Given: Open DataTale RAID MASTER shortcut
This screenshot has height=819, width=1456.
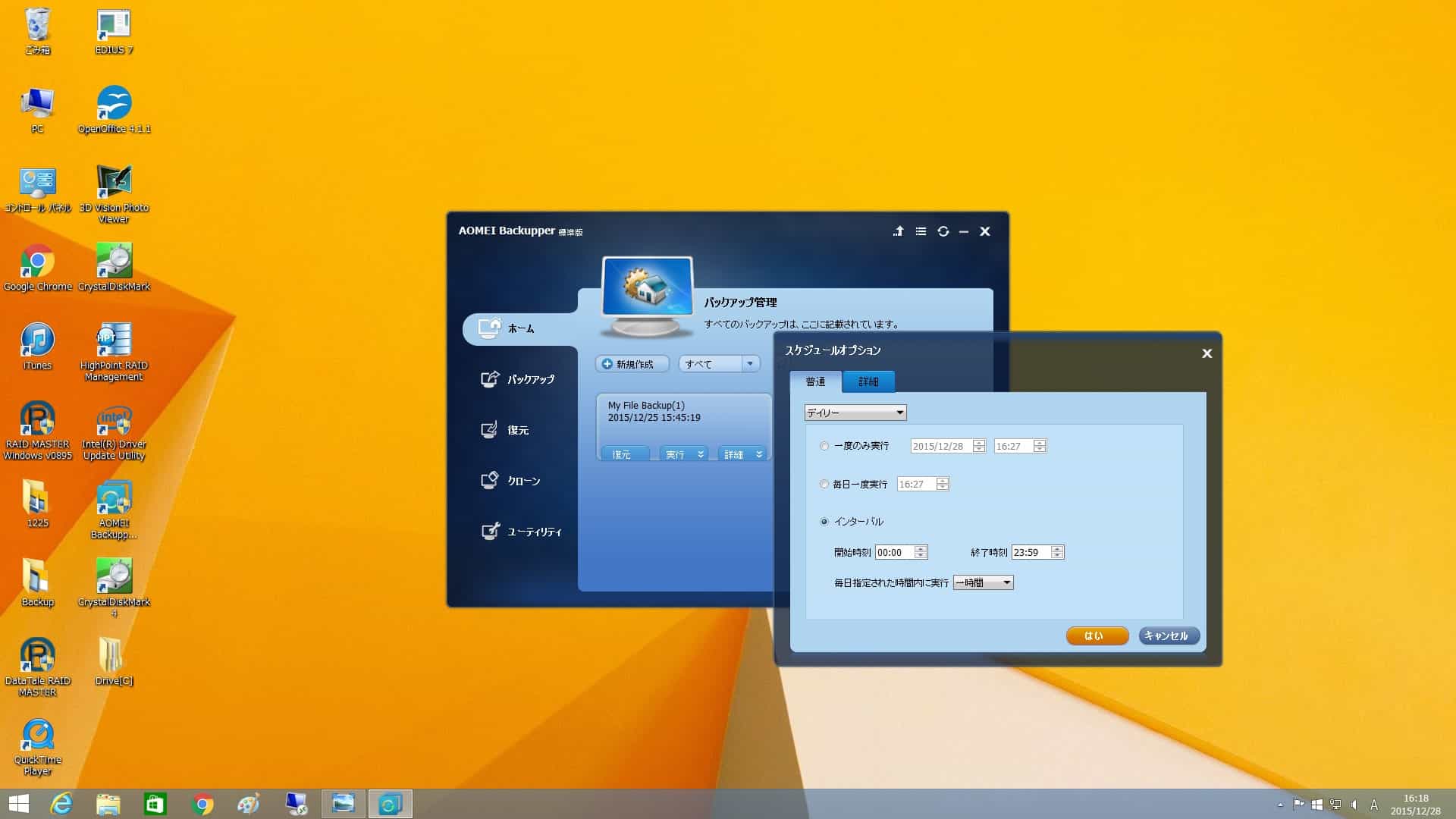Looking at the screenshot, I should (x=38, y=668).
